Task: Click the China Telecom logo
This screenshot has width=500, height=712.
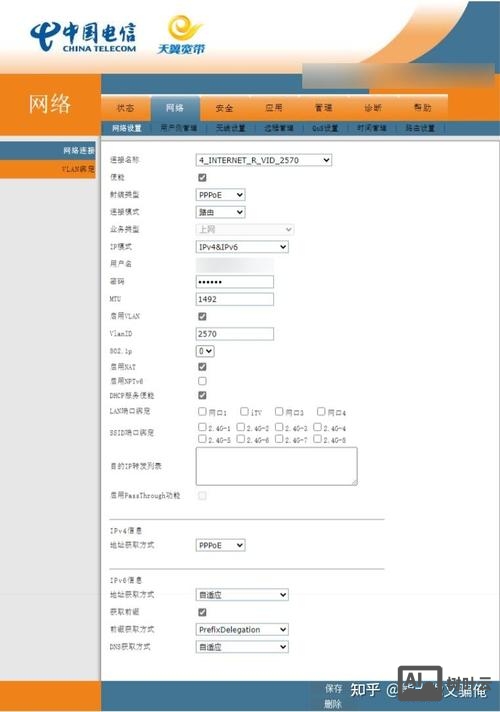Action: [83, 37]
